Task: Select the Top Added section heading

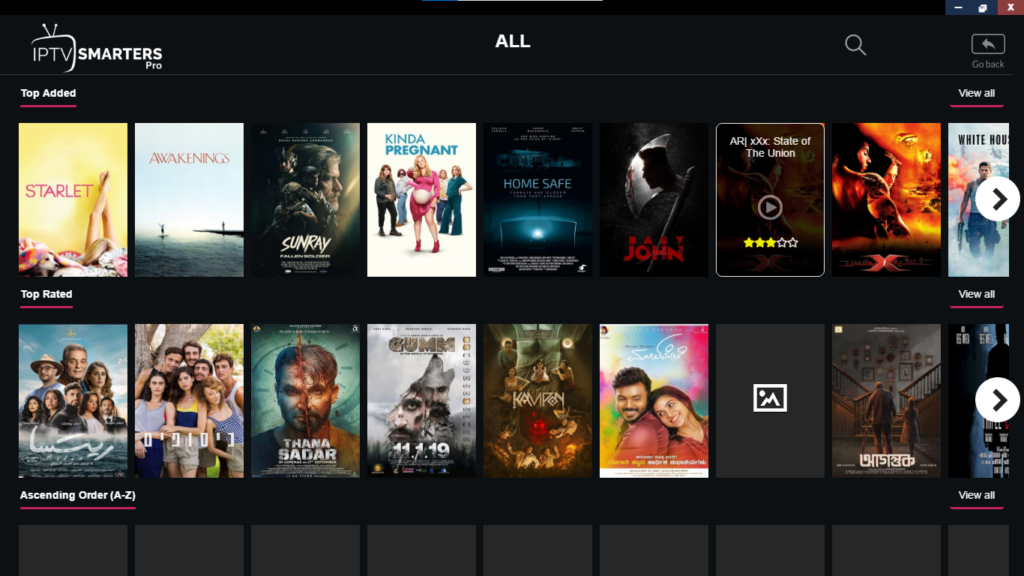Action: [x=48, y=94]
